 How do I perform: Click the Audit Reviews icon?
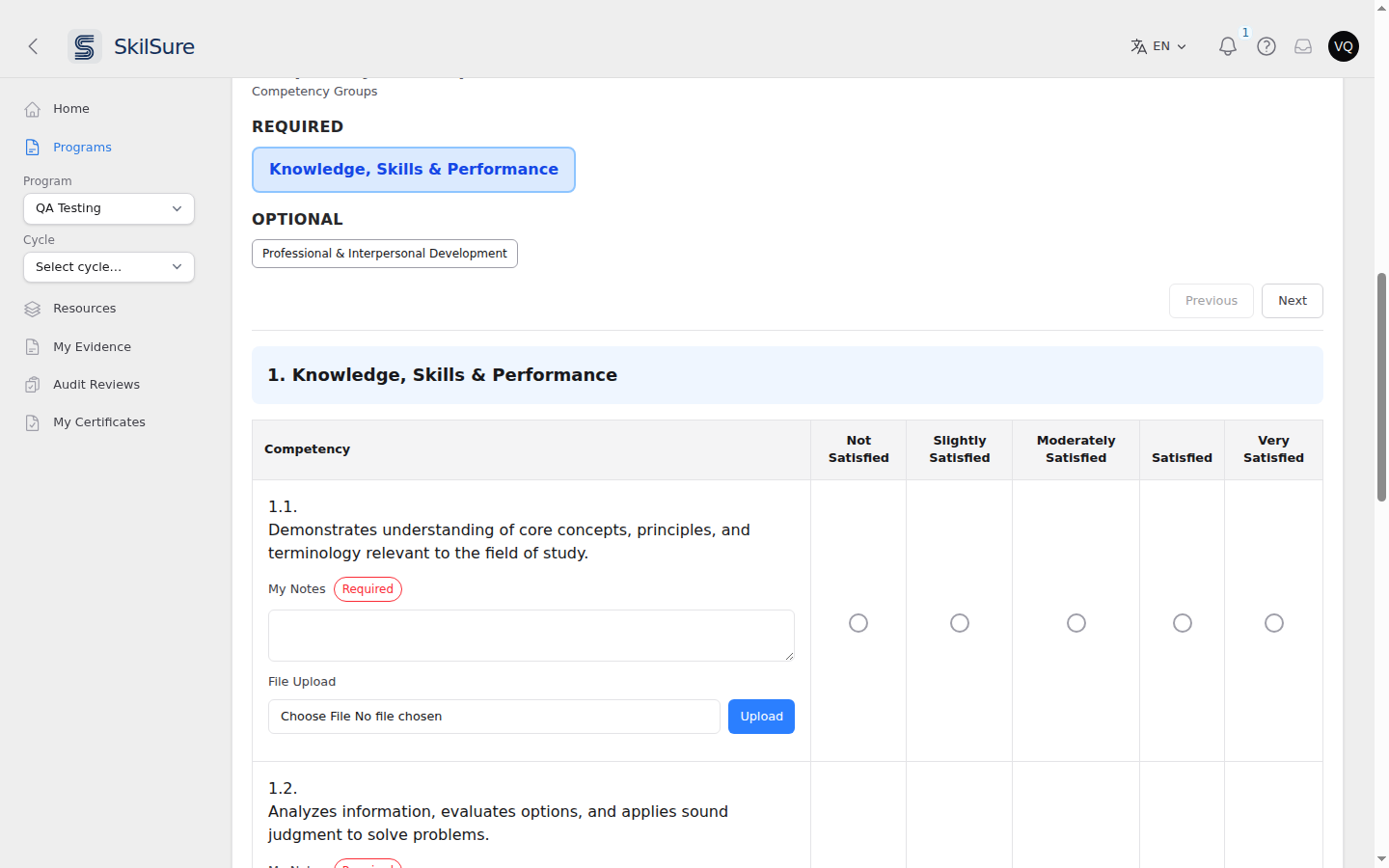33,385
